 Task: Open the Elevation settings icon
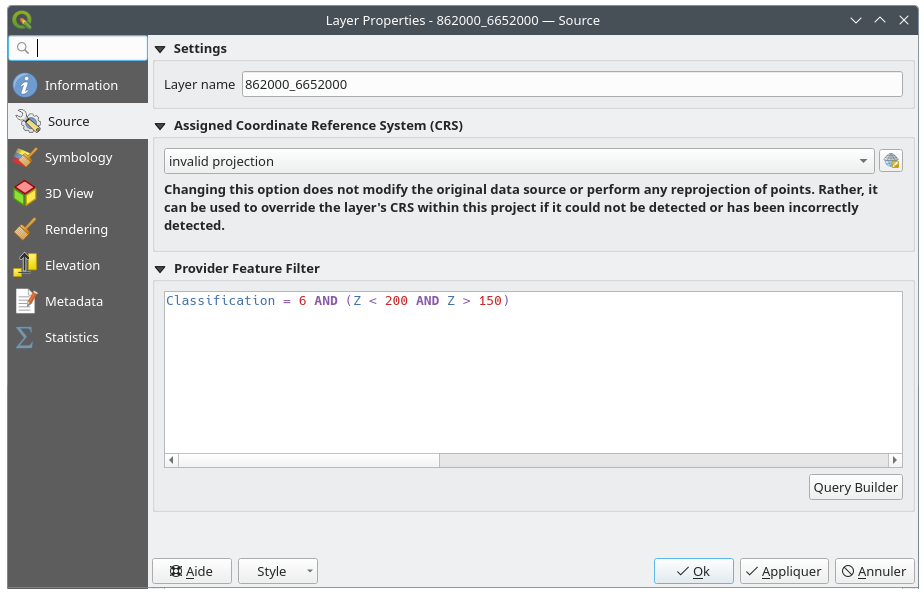pyautogui.click(x=25, y=265)
